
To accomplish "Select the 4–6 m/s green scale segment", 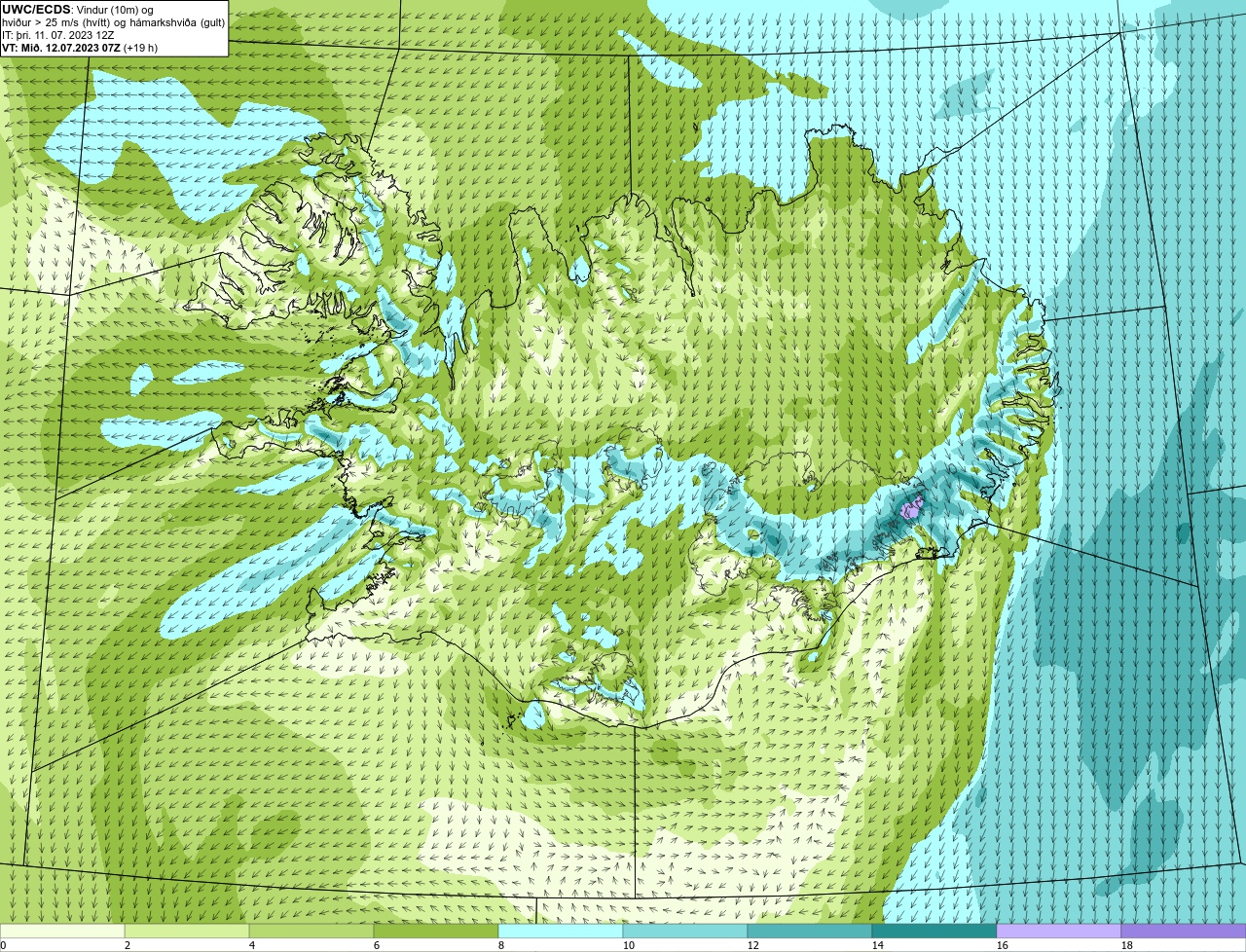I will point(311,931).
